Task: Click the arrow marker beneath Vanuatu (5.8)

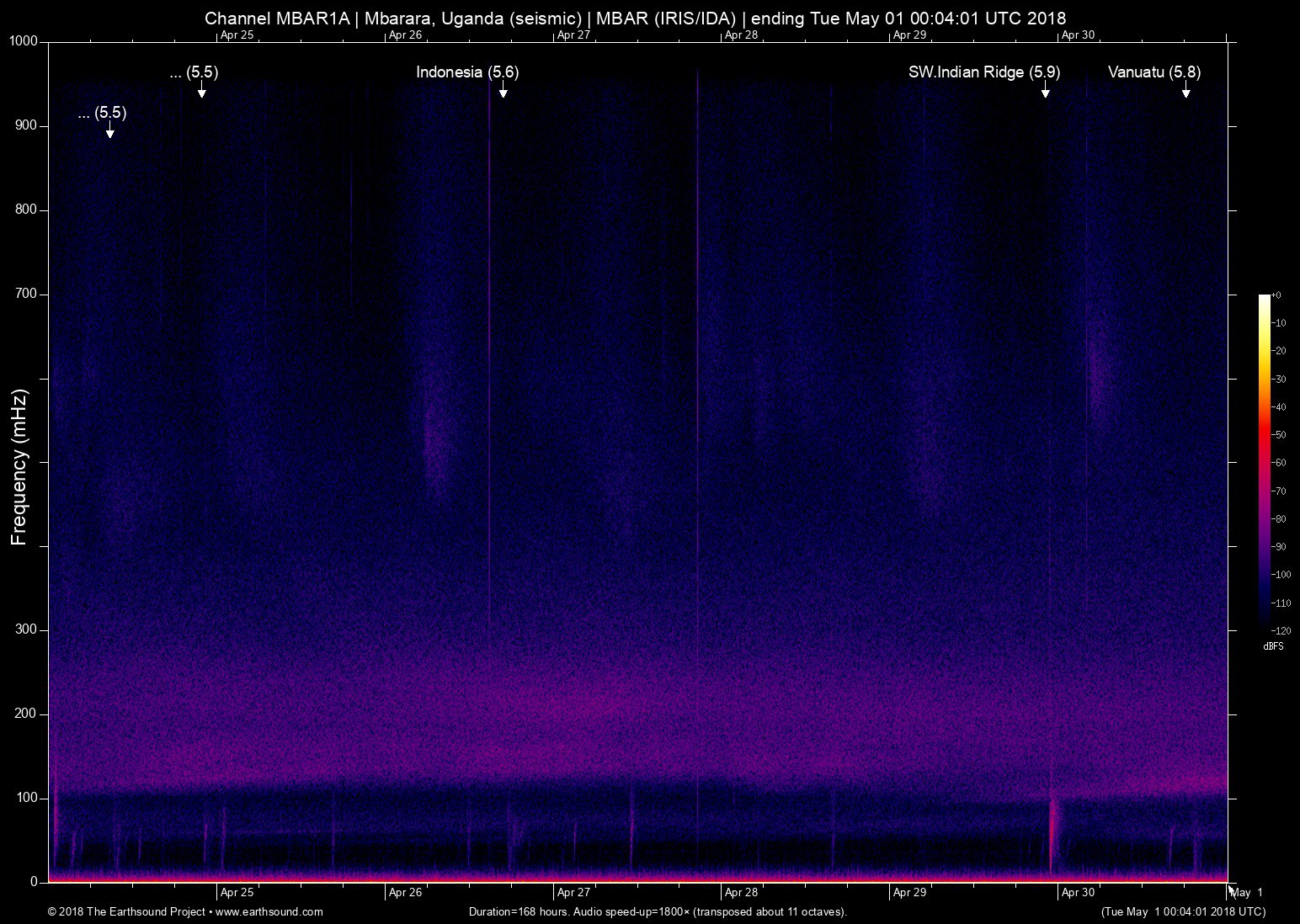Action: point(1185,93)
